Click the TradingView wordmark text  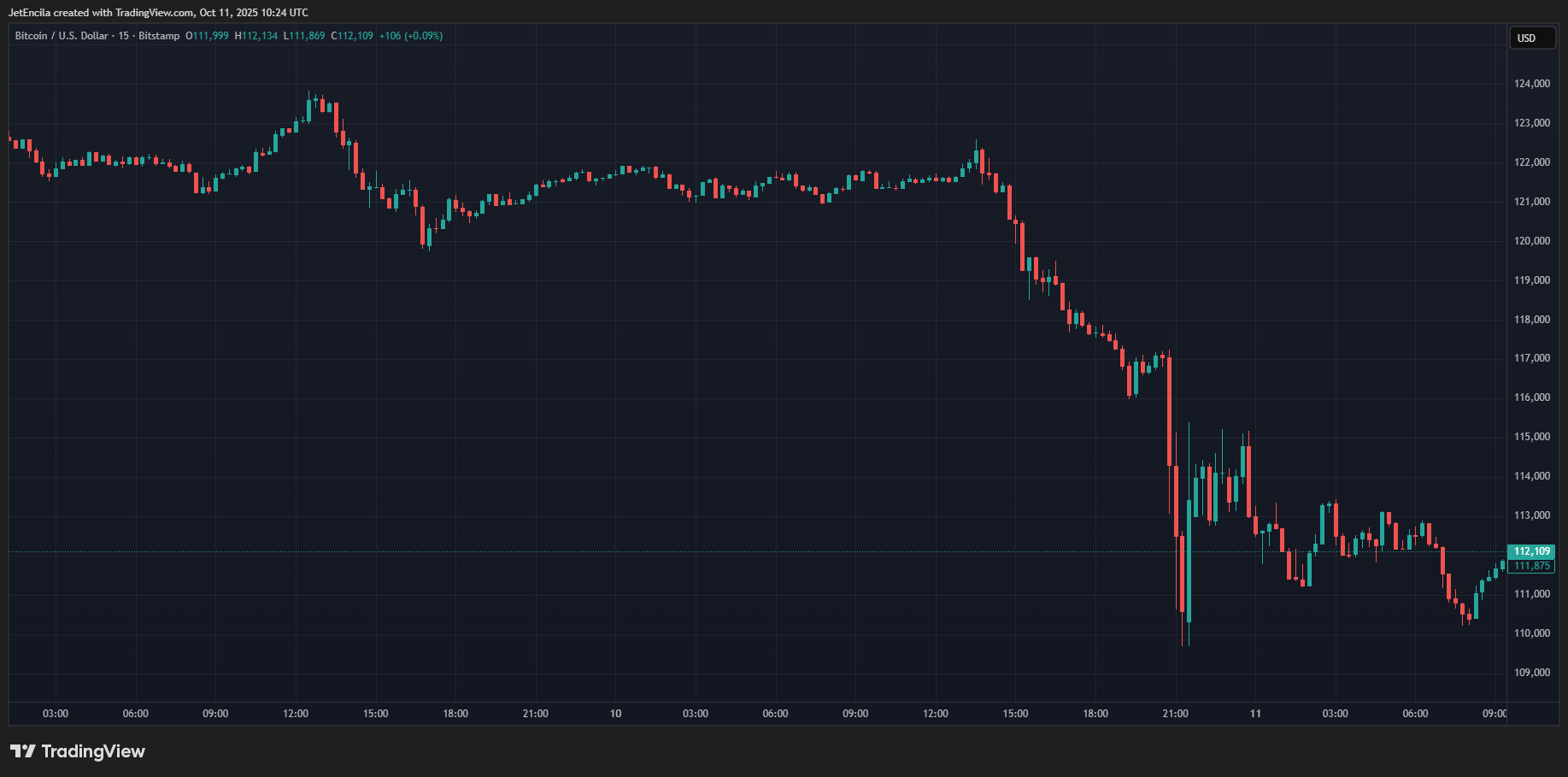coord(93,751)
